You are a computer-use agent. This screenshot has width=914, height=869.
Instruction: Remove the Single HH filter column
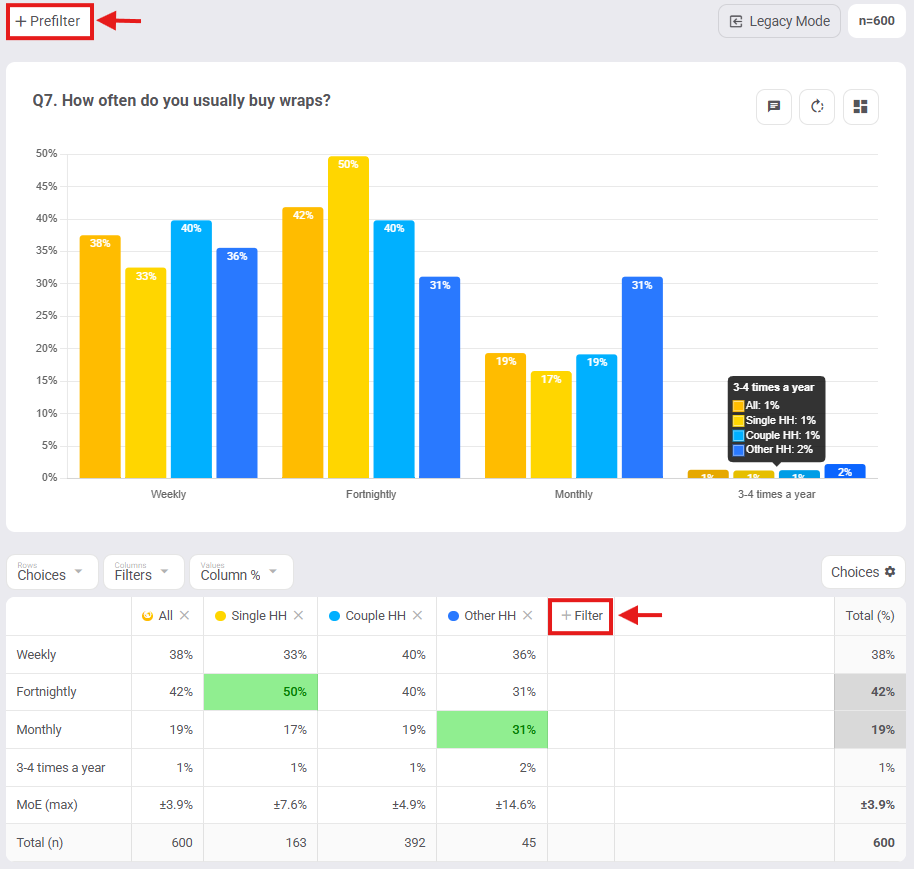(298, 615)
